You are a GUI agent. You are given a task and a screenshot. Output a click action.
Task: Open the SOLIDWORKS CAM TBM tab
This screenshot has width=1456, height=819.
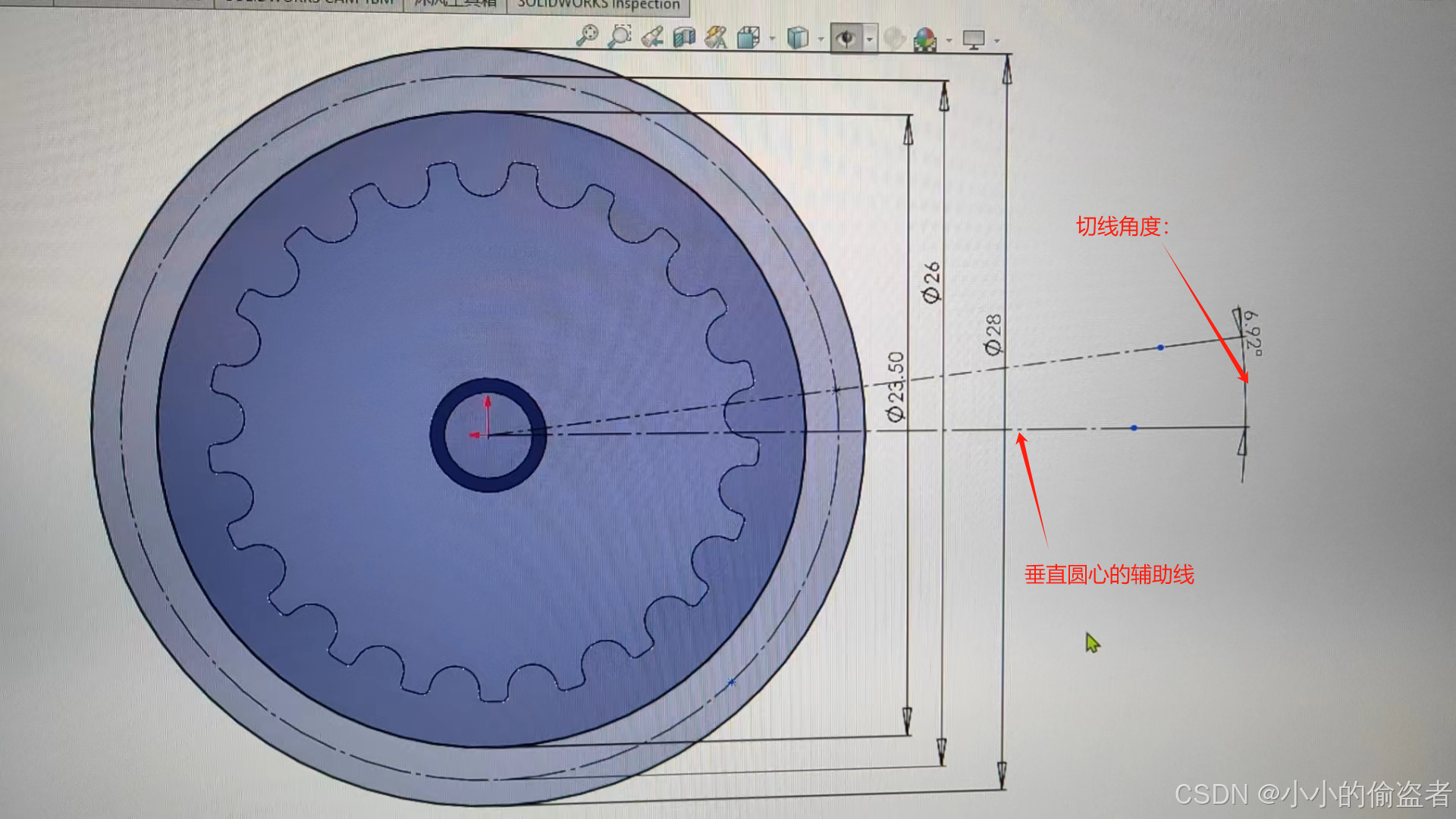click(309, 3)
